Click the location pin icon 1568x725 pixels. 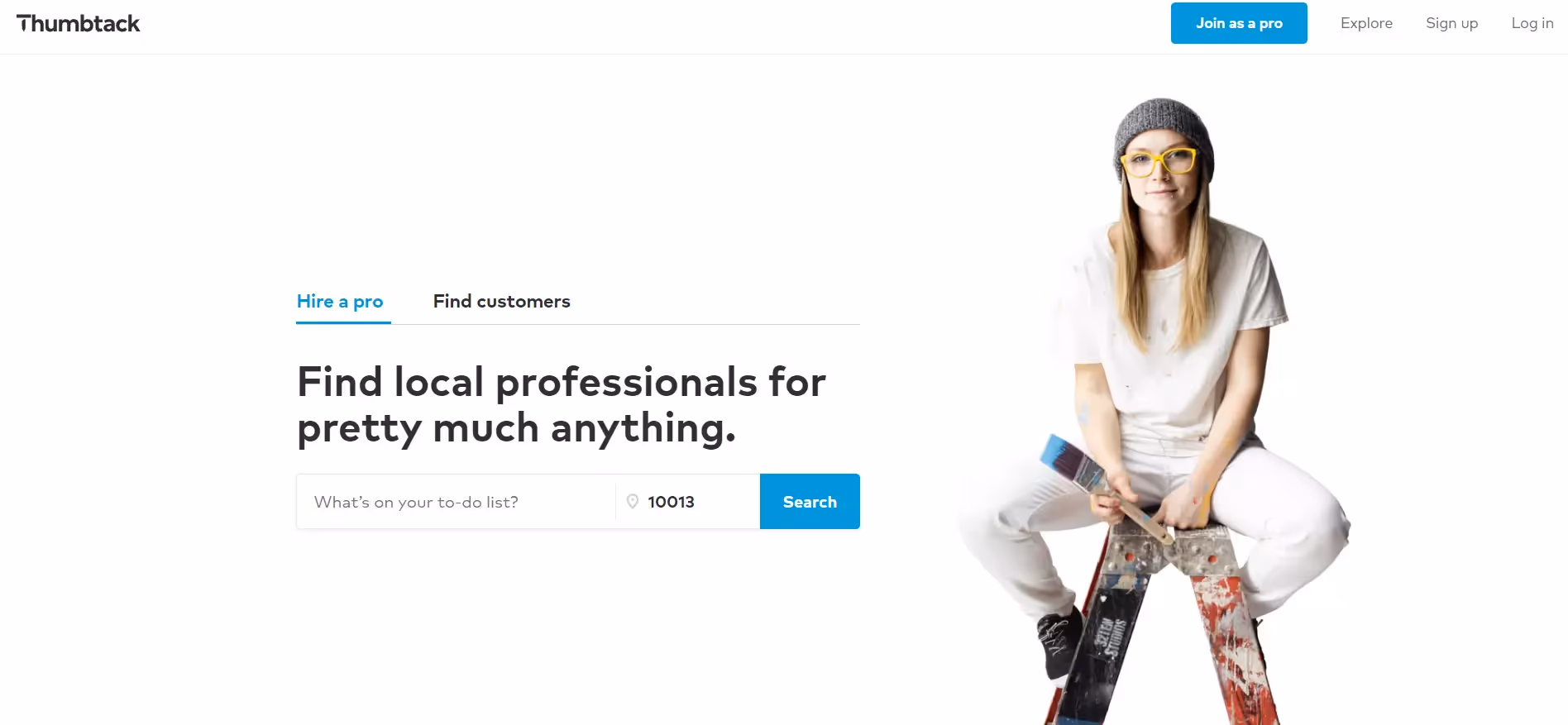click(x=633, y=502)
